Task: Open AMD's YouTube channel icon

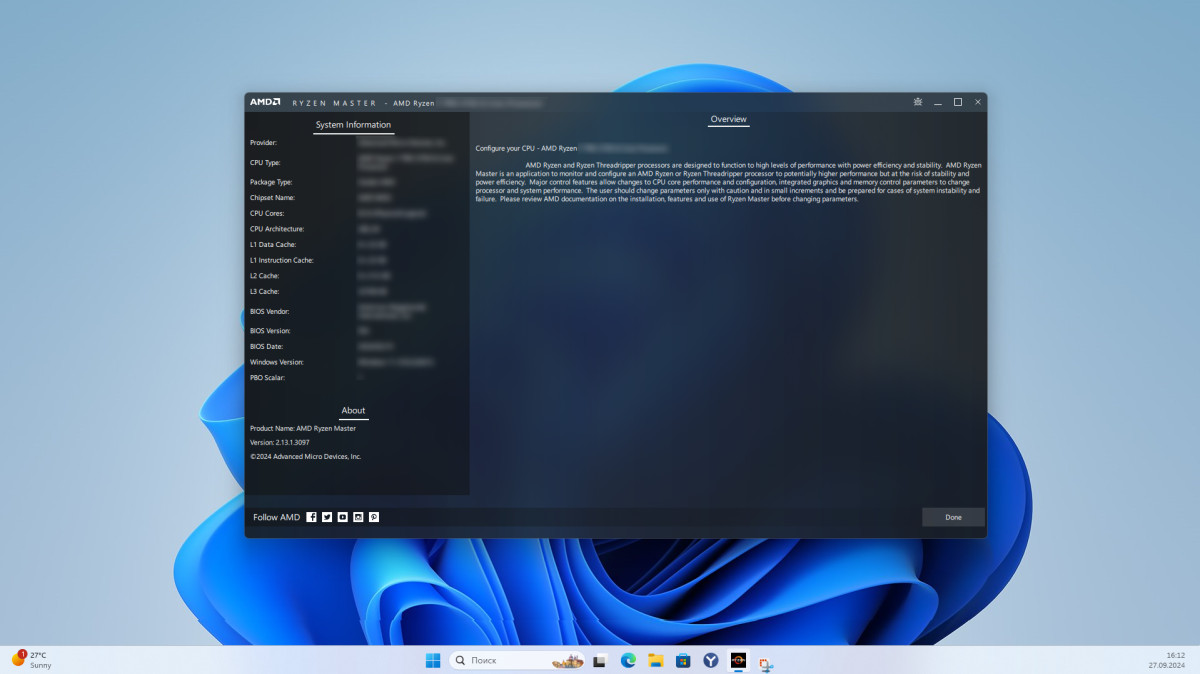Action: pos(342,517)
